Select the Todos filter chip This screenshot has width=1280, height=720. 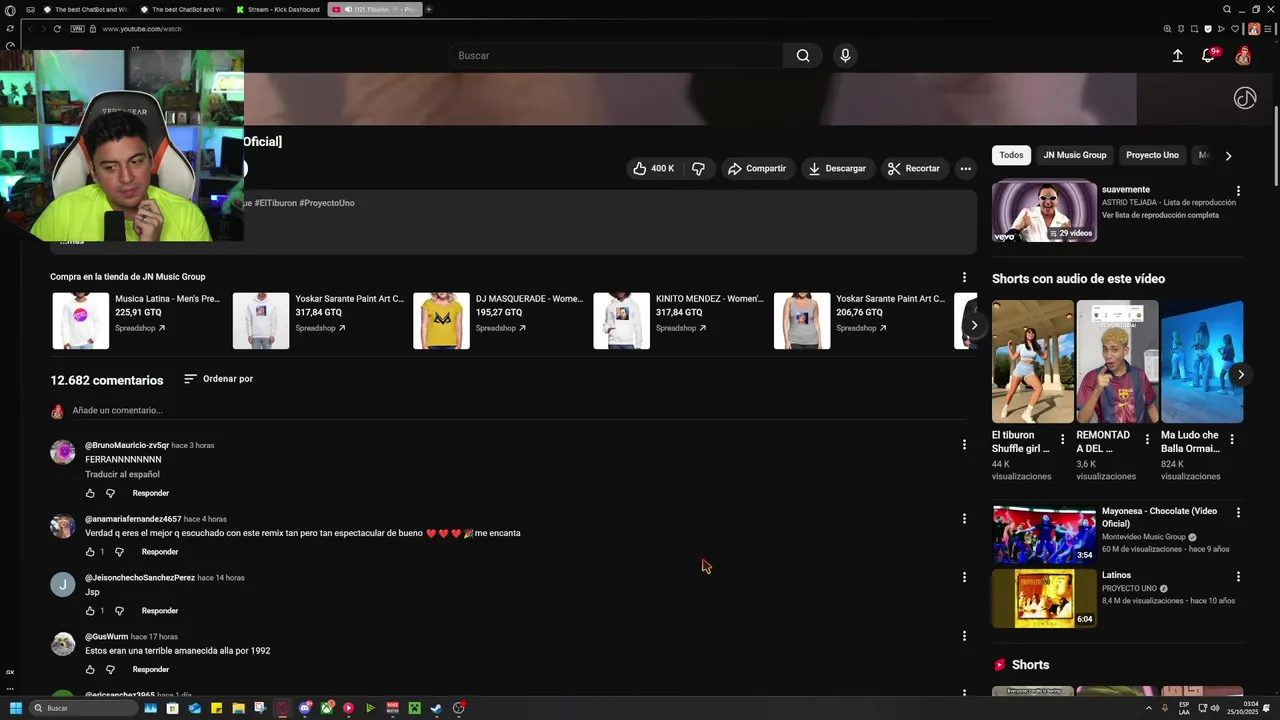tap(1011, 155)
